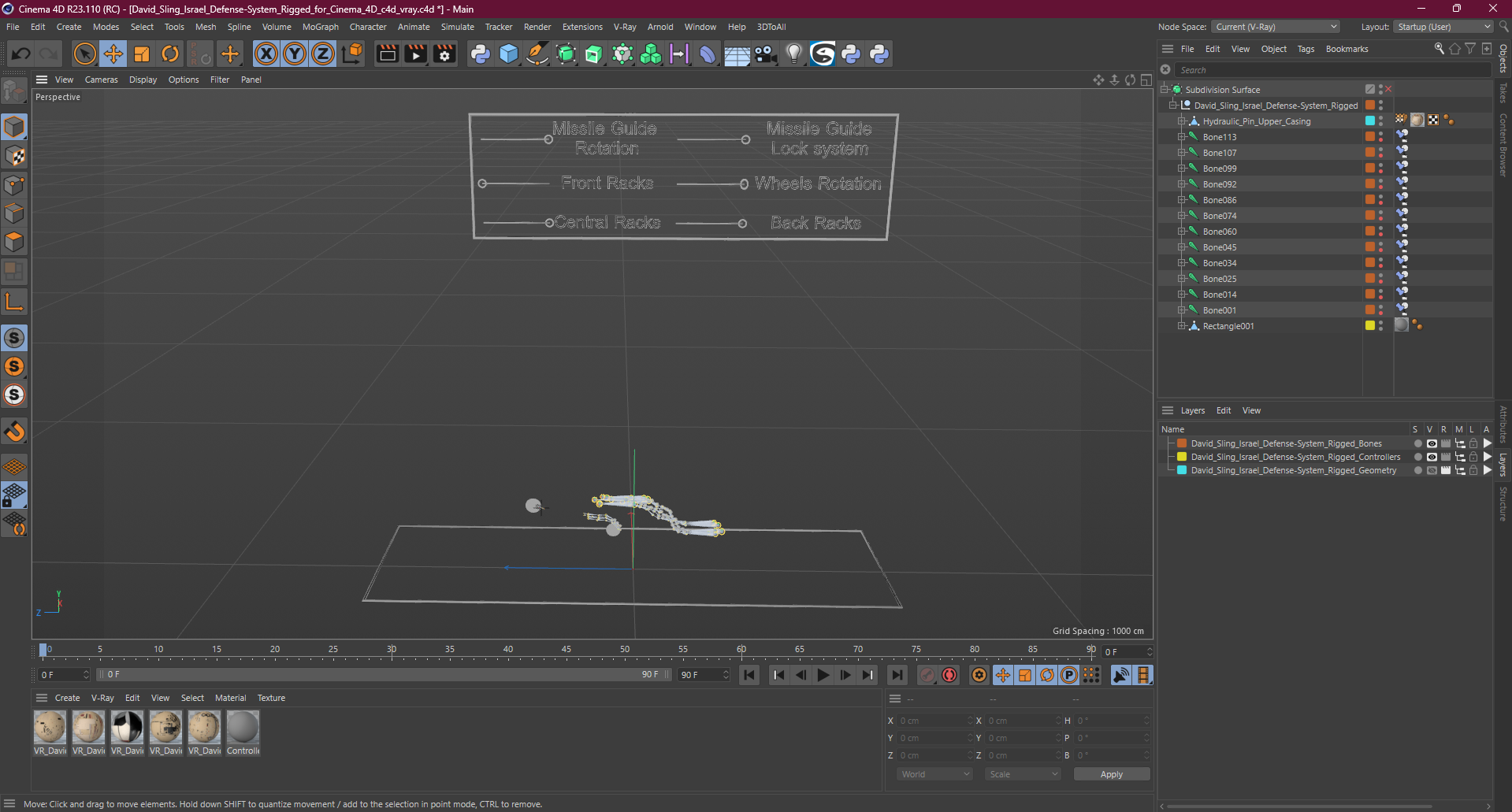Open World coordinate dropdown

point(934,774)
